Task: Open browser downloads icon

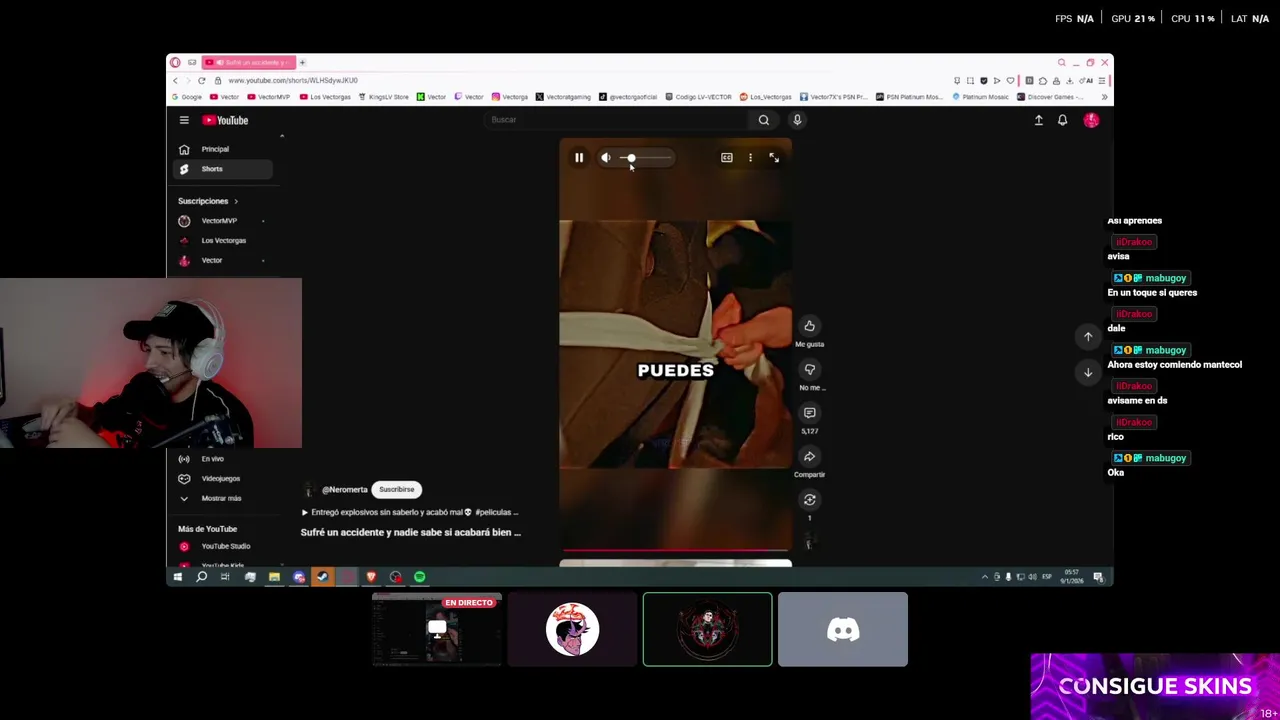Action: (x=1069, y=80)
